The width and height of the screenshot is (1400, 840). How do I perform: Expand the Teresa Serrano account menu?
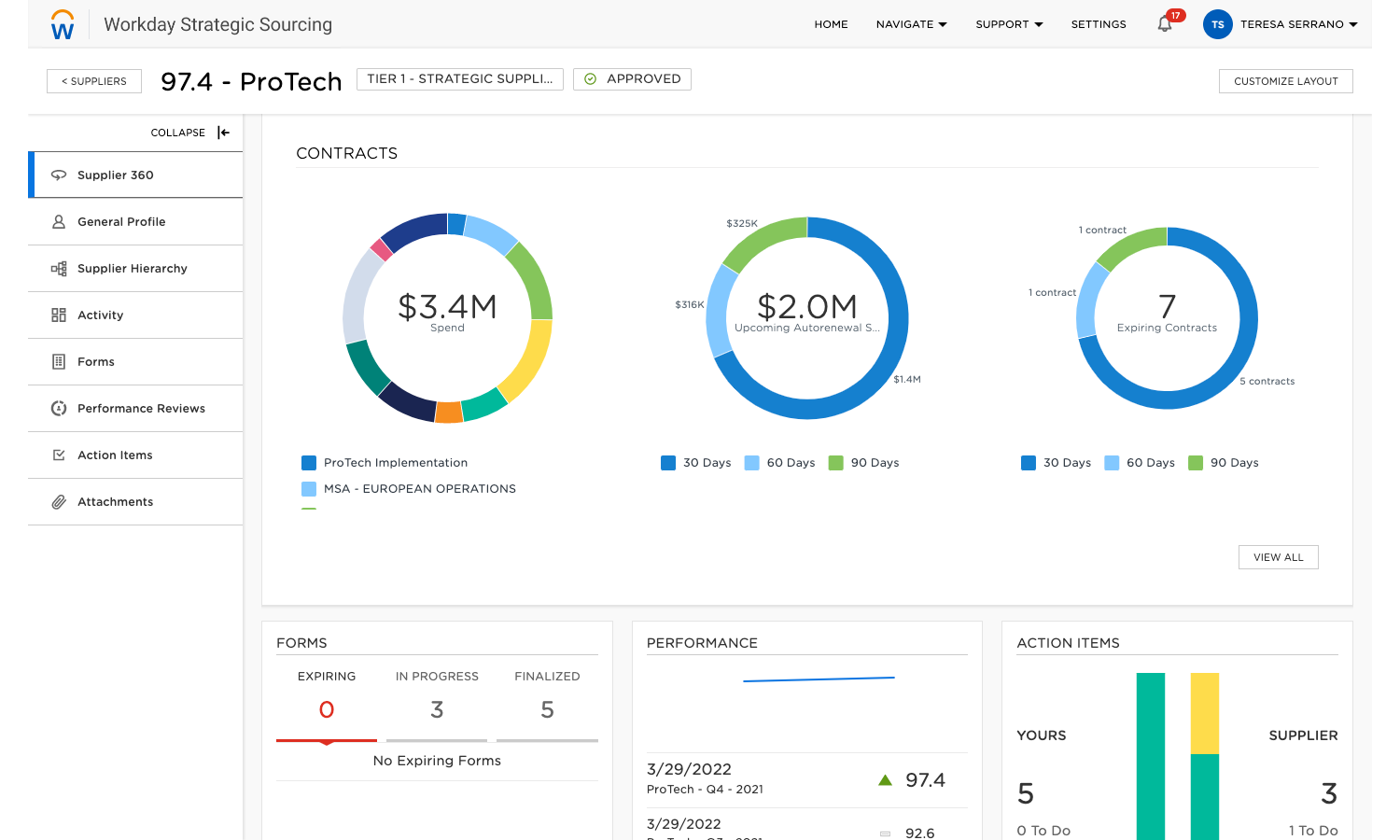coord(1298,24)
